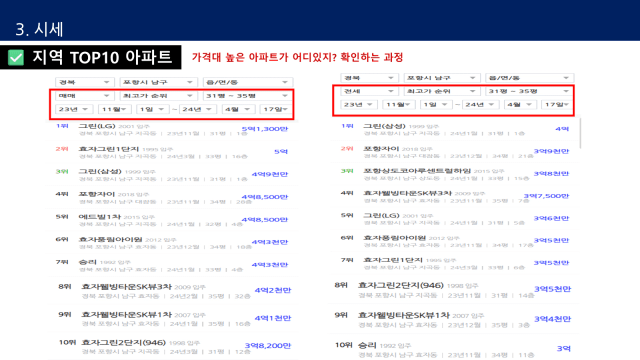The image size is (640, 360).
Task: Open the 최고가 순위 dropdown in the 매매 panel
Action: pos(158,96)
